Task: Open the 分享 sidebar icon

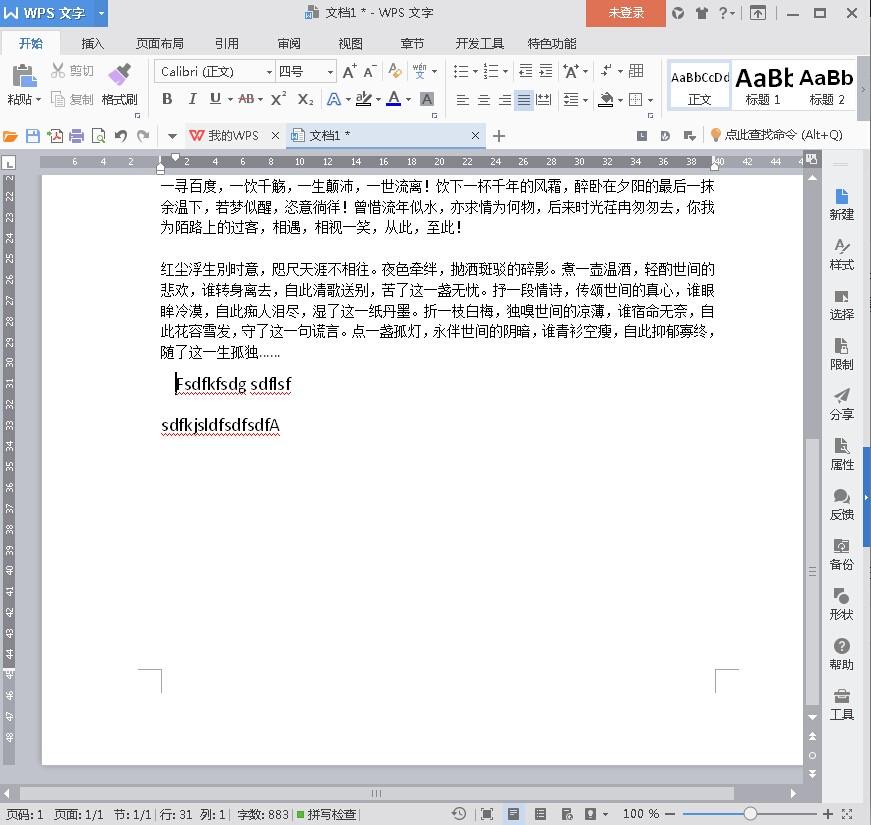Action: (842, 404)
